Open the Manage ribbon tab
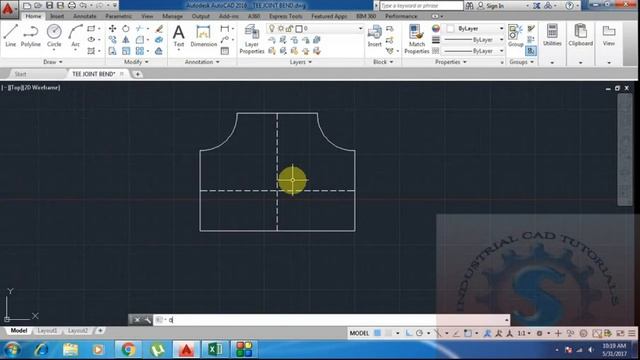This screenshot has width=640, height=360. click(x=172, y=16)
